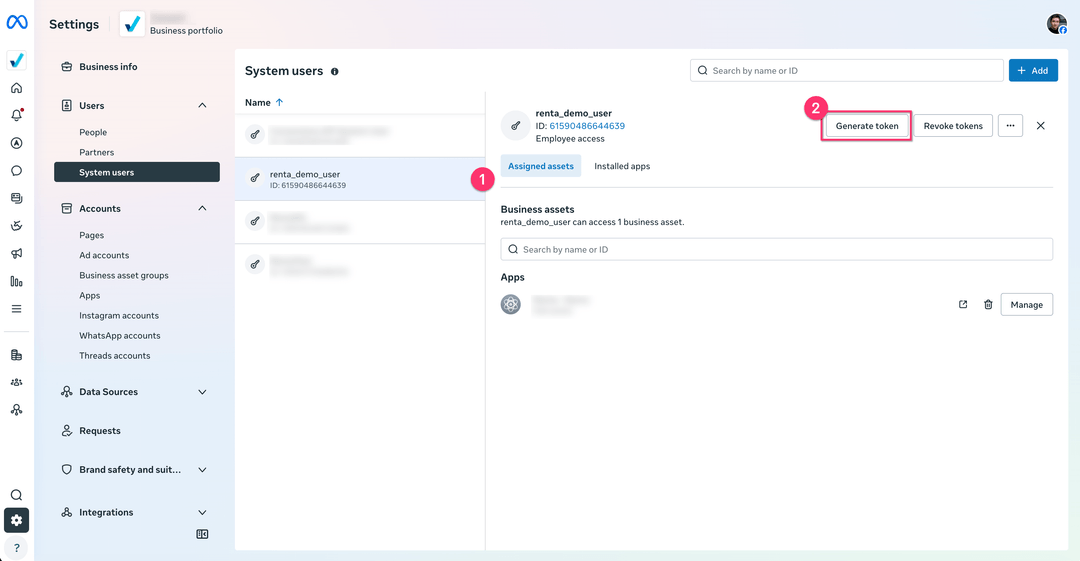
Task: Open Business asset groups item
Action: coord(124,275)
